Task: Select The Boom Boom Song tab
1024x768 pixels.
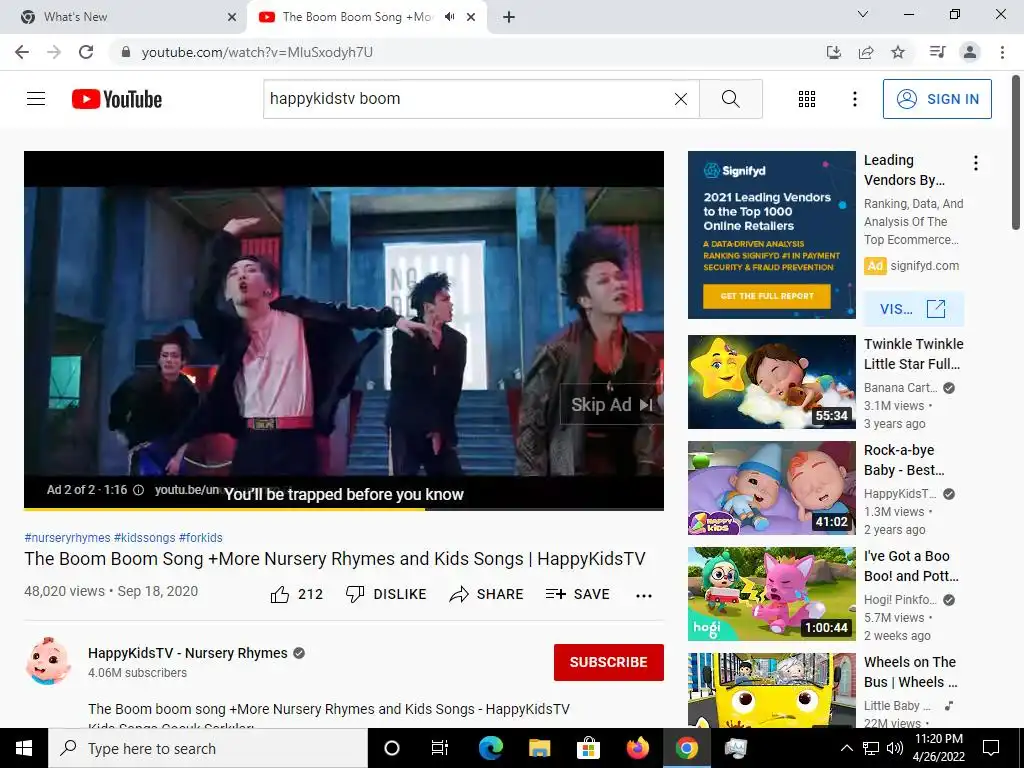Action: 357,17
